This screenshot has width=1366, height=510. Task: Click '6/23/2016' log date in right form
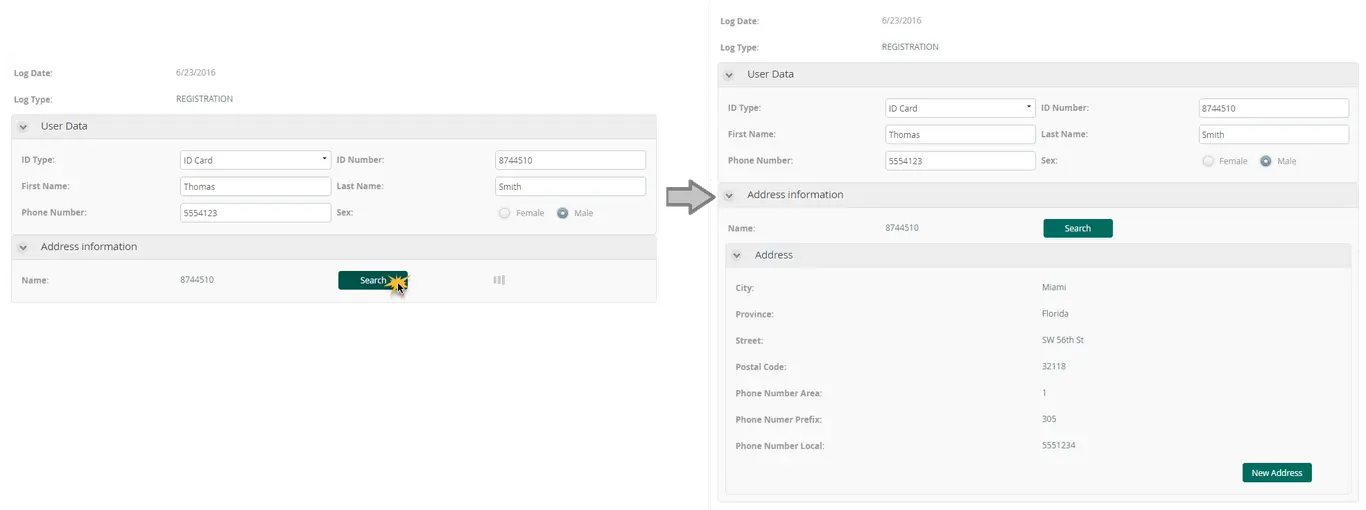point(902,21)
